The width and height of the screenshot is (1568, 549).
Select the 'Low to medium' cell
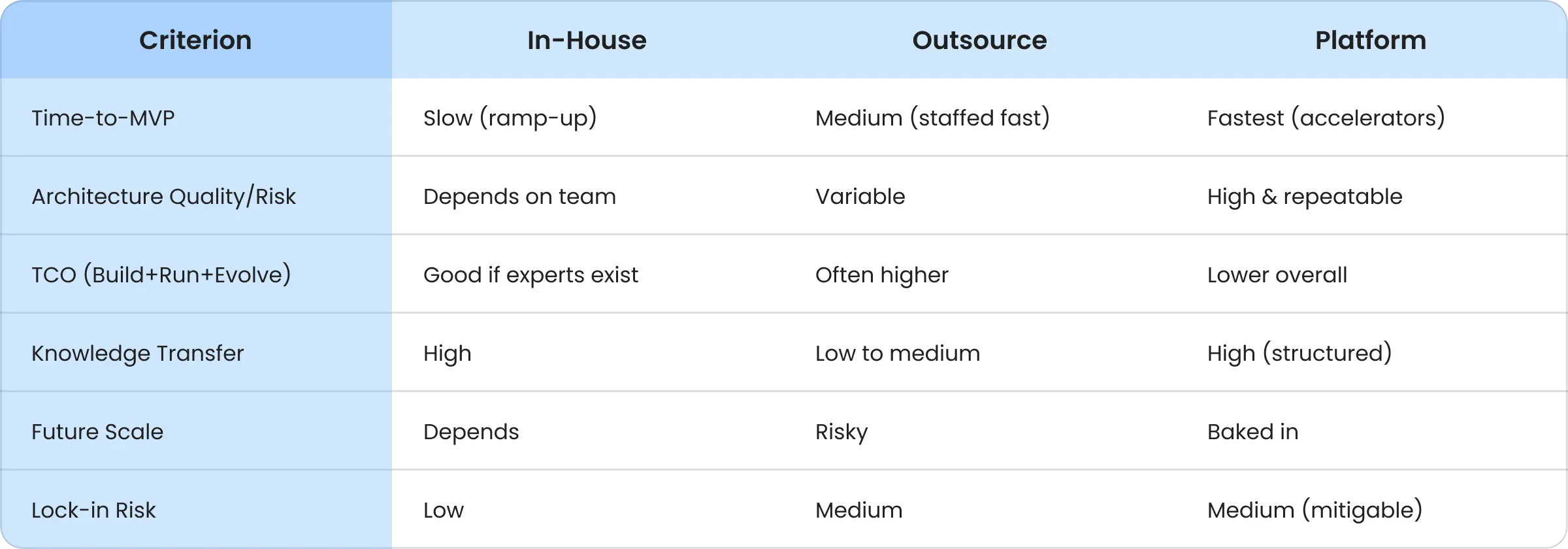897,354
